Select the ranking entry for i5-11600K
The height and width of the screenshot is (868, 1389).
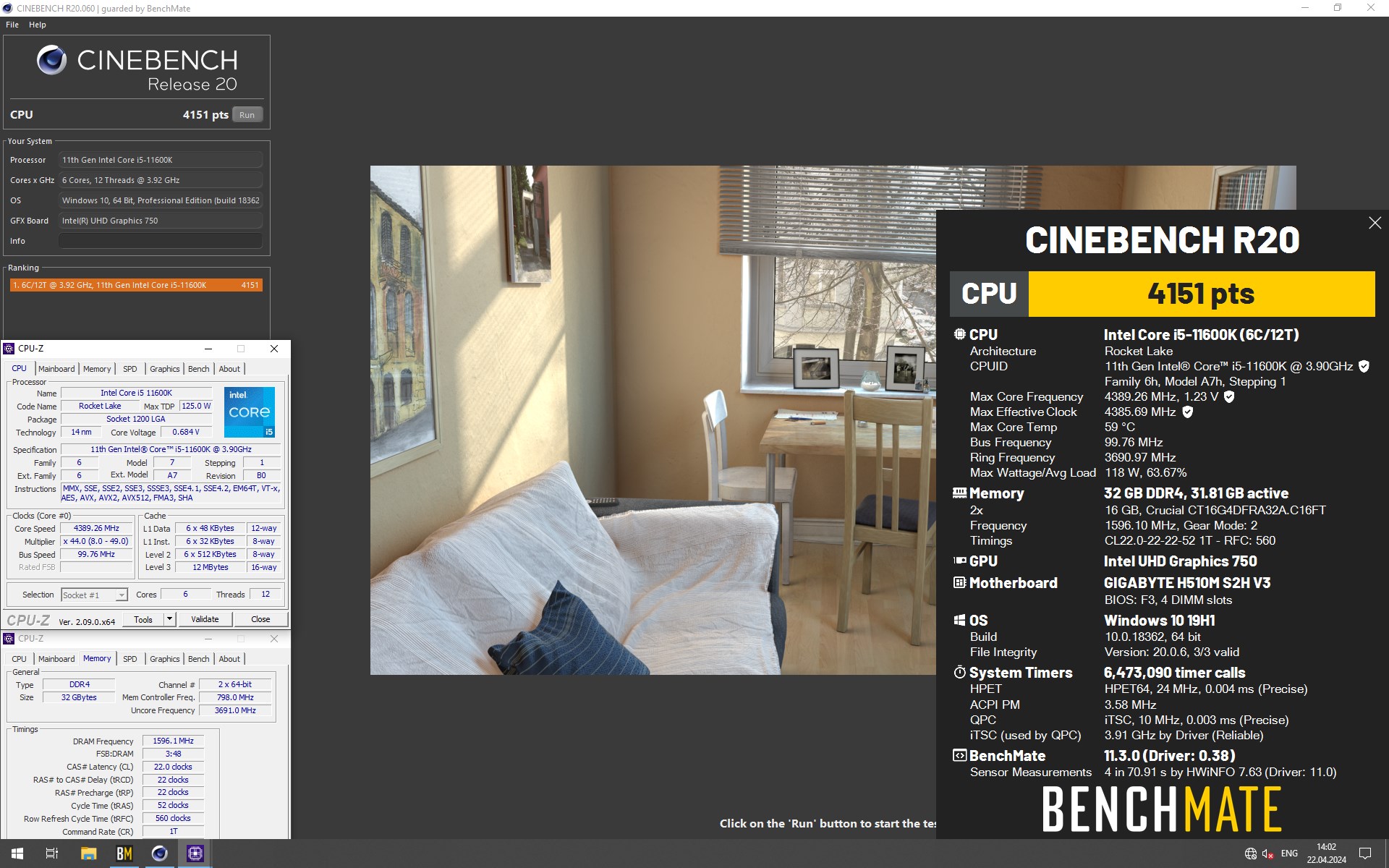pos(136,285)
